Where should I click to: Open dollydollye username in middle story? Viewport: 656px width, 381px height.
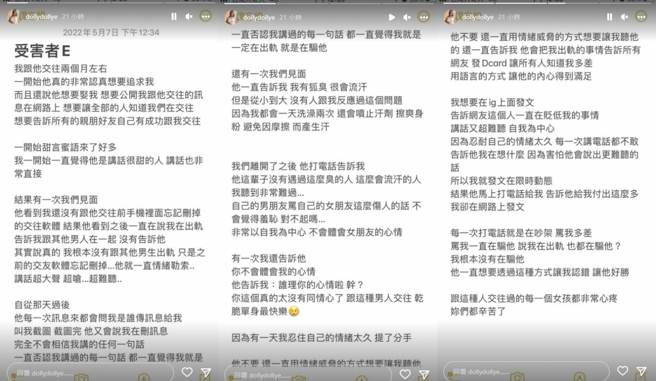pos(259,18)
